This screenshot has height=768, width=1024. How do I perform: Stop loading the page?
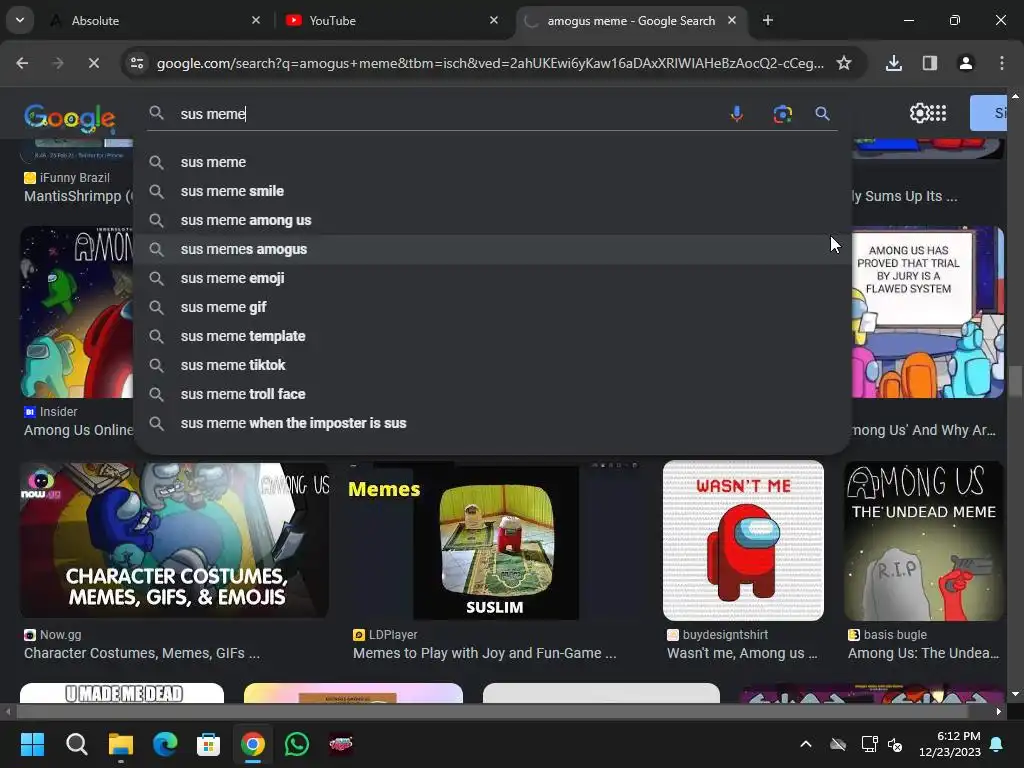(93, 63)
